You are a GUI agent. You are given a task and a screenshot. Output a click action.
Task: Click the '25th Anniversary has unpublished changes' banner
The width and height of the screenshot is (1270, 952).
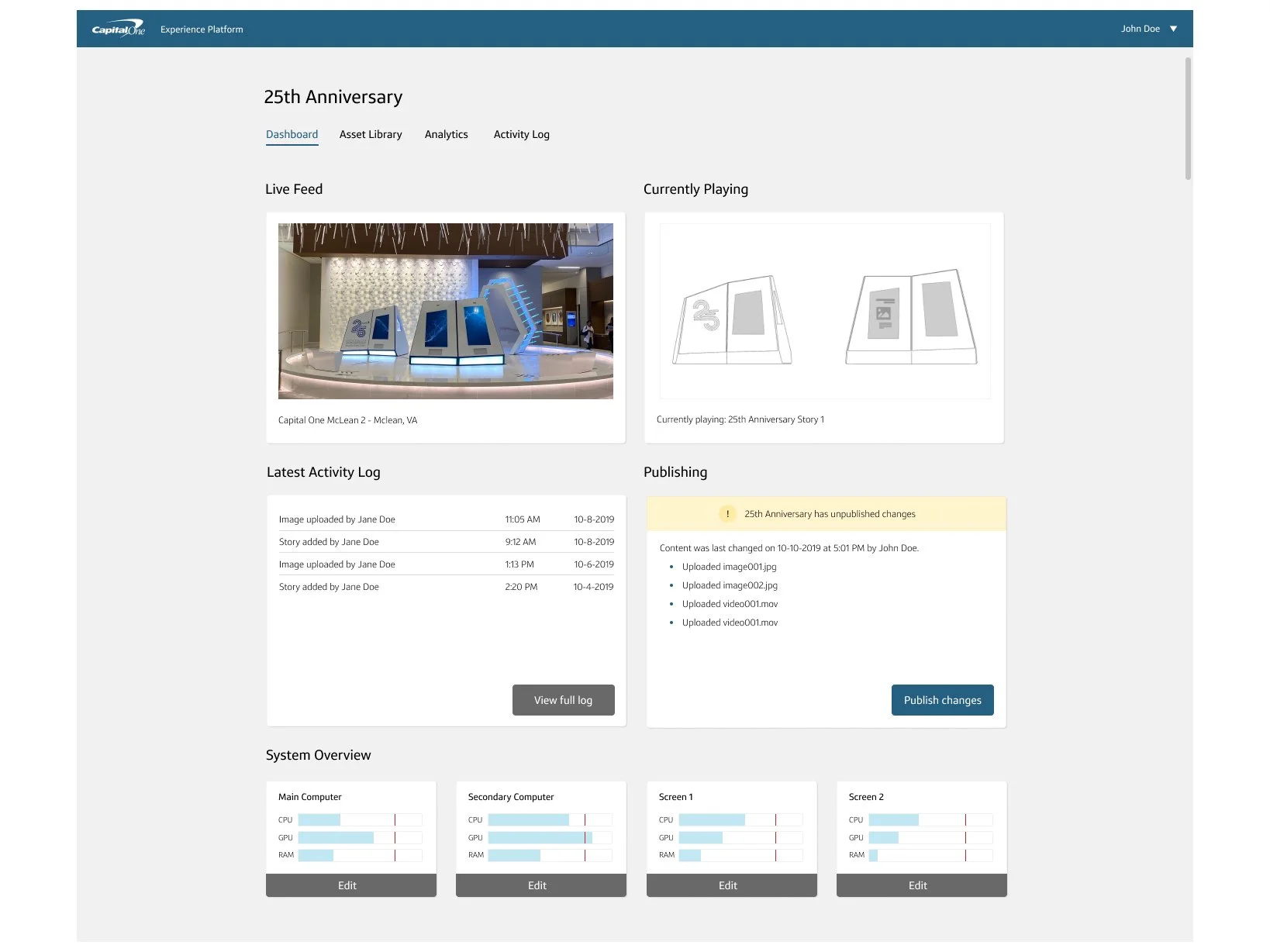click(827, 514)
